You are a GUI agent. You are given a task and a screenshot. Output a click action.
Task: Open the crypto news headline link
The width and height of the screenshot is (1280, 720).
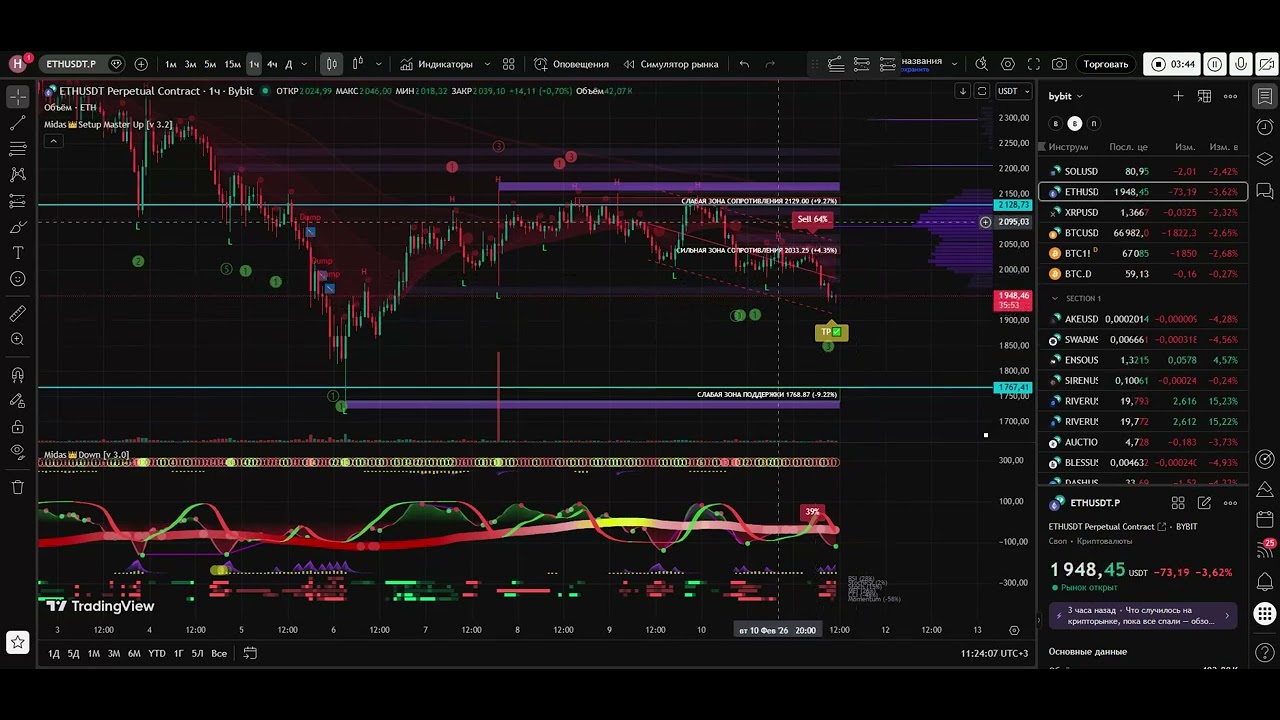tap(1145, 616)
